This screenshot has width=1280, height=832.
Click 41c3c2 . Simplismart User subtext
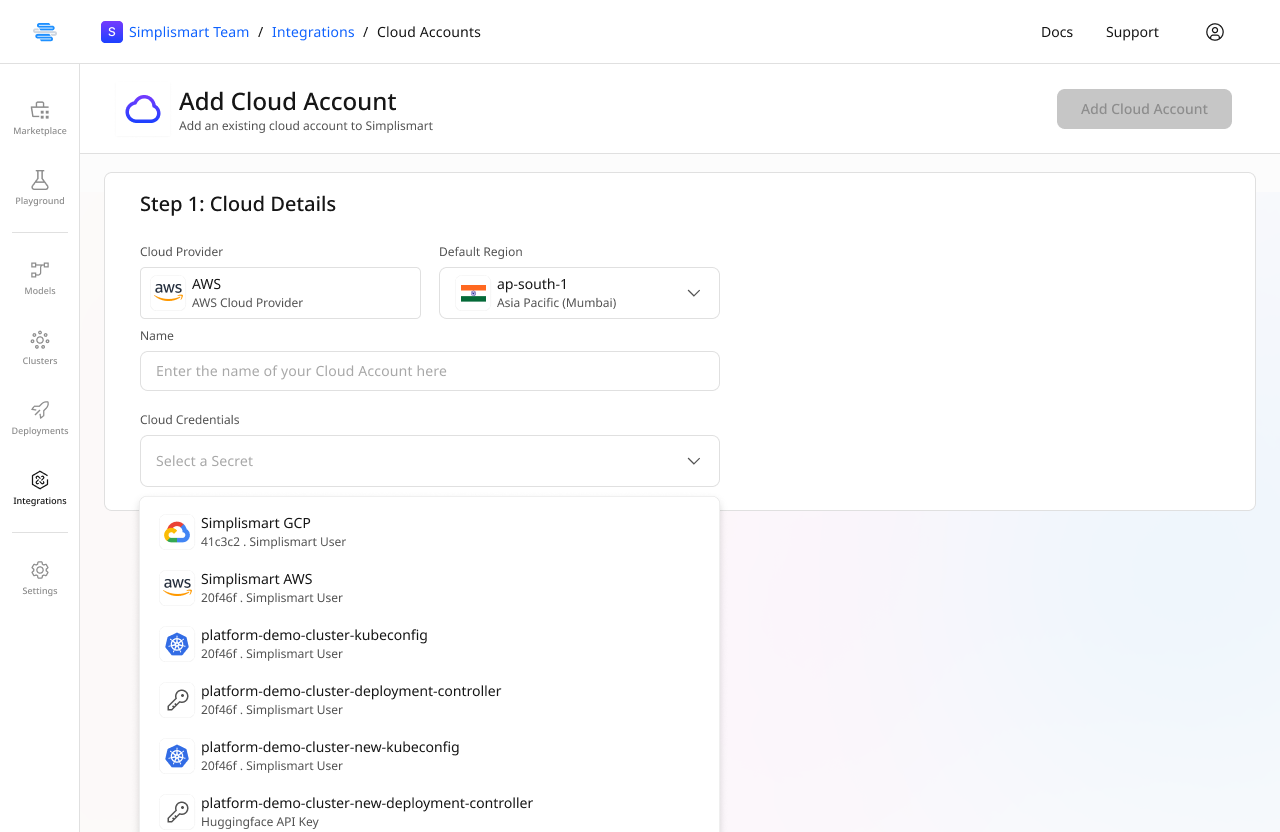click(273, 542)
